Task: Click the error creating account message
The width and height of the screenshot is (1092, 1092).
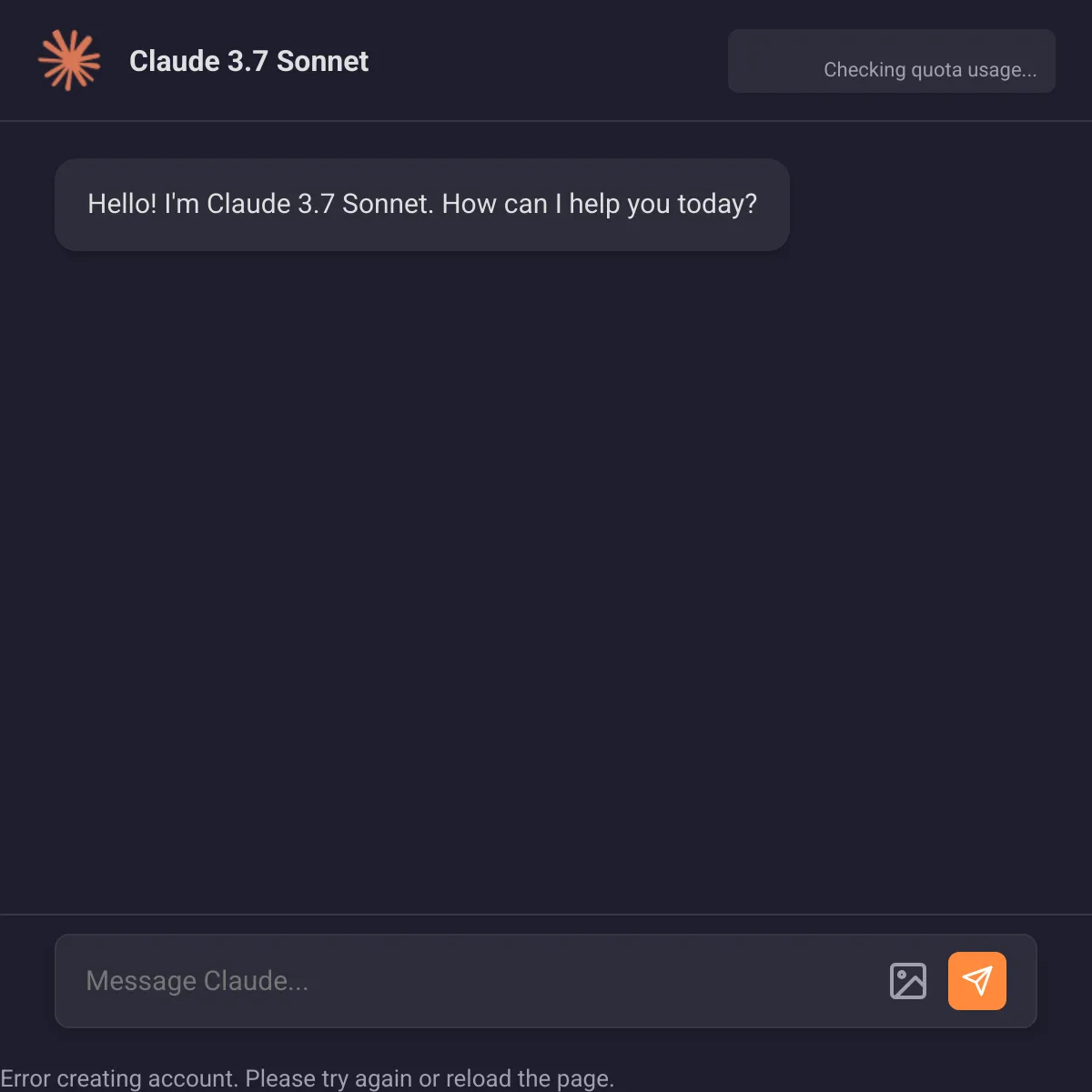Action: click(308, 1078)
